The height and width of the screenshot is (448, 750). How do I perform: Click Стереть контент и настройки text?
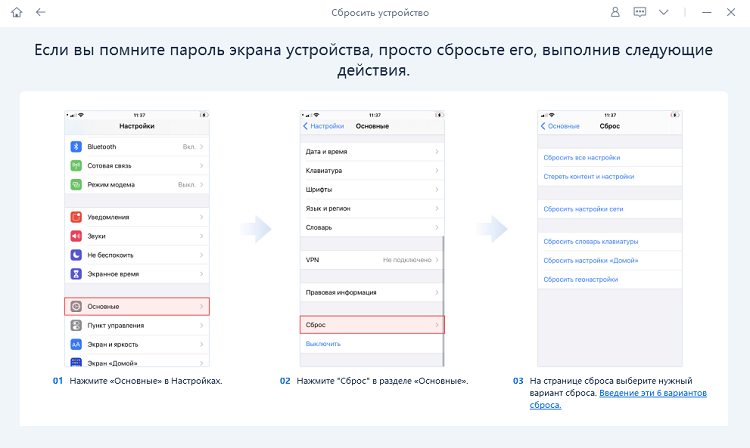[x=589, y=176]
